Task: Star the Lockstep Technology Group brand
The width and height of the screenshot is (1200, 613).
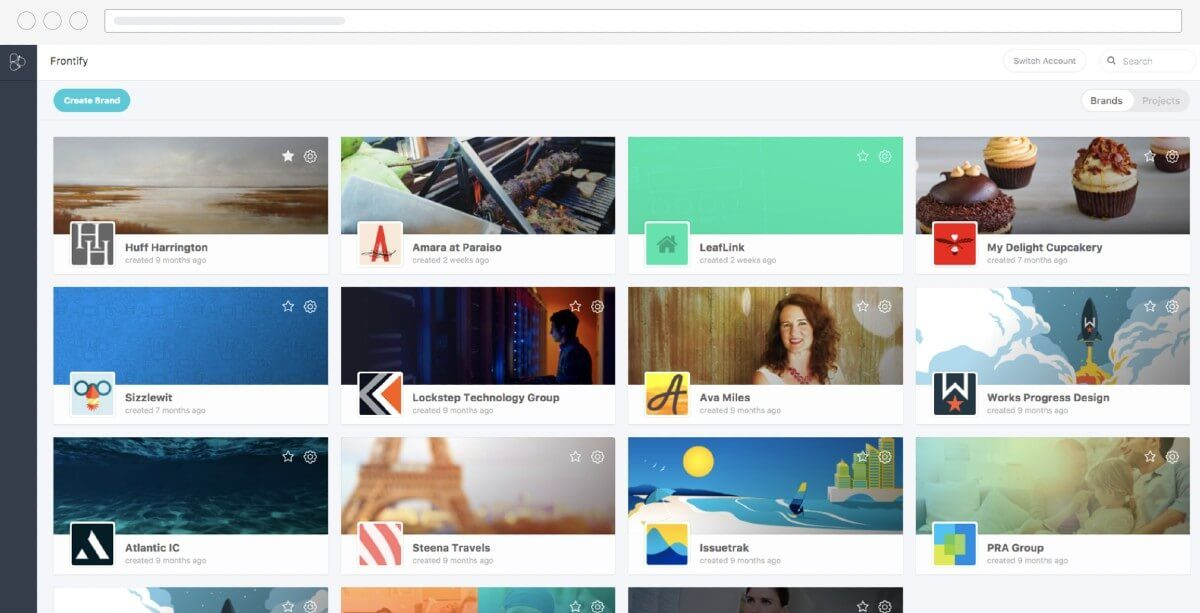Action: pyautogui.click(x=575, y=306)
